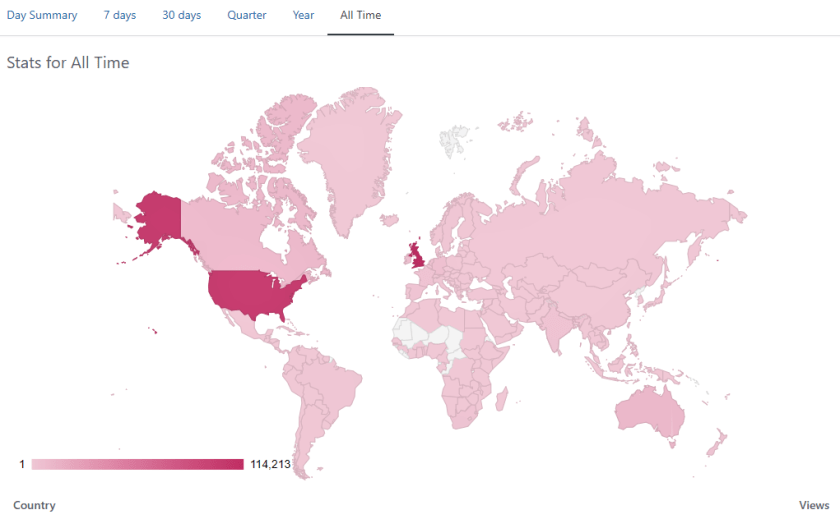Click the Views column header

click(x=813, y=505)
